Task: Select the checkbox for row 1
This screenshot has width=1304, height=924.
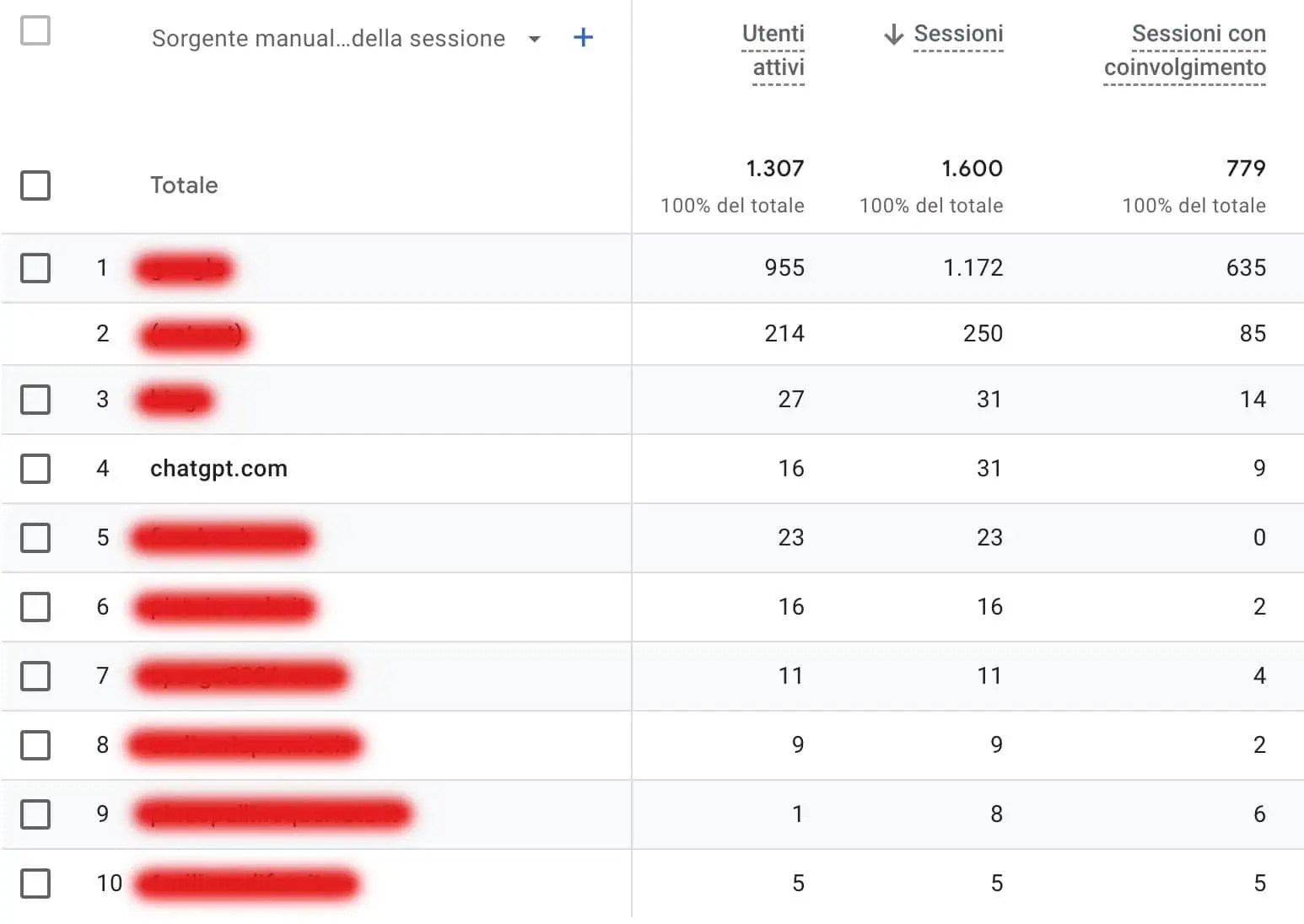Action: click(x=35, y=268)
